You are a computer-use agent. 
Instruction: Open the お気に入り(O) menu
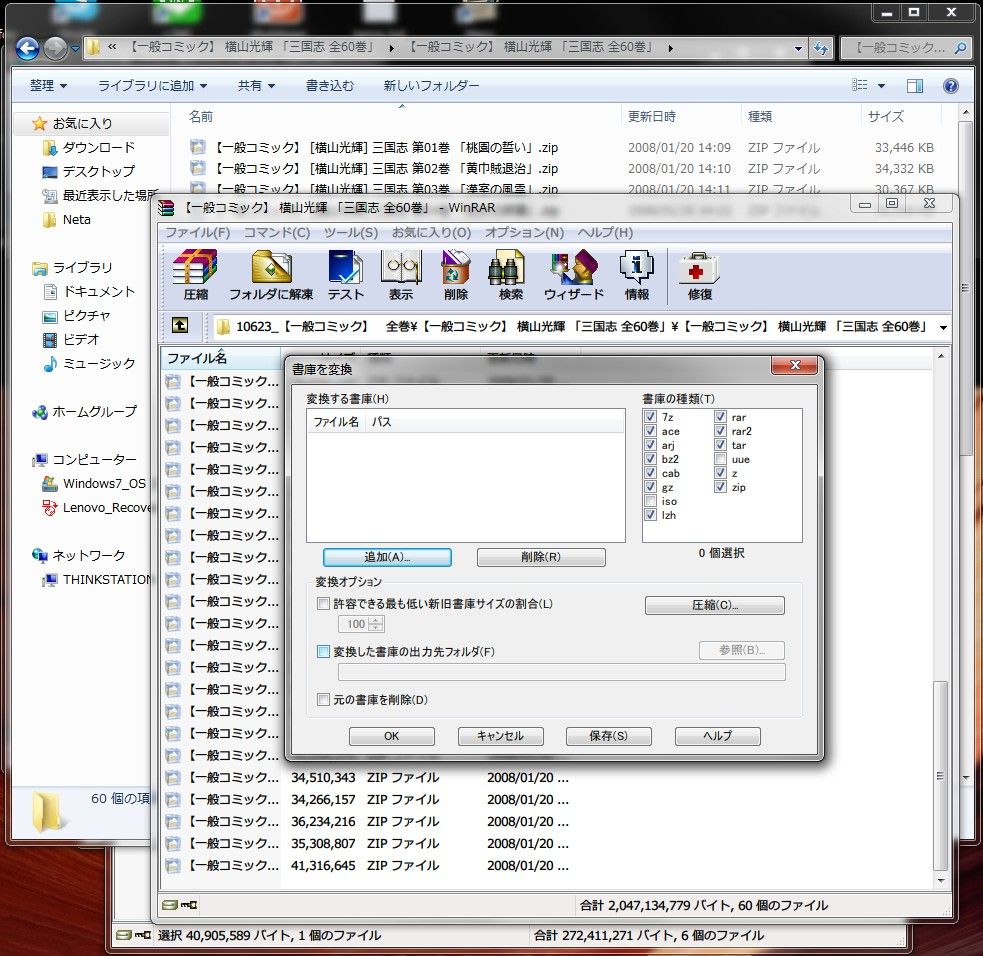coord(431,233)
